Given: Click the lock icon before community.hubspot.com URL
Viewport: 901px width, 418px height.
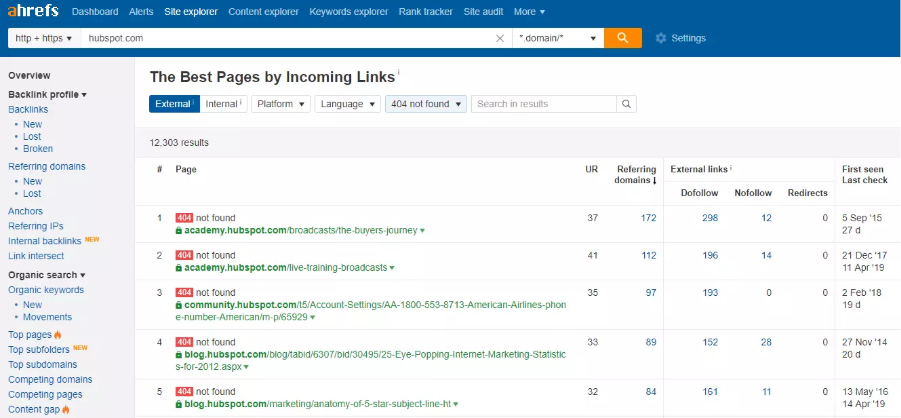Looking at the screenshot, I should click(x=179, y=304).
